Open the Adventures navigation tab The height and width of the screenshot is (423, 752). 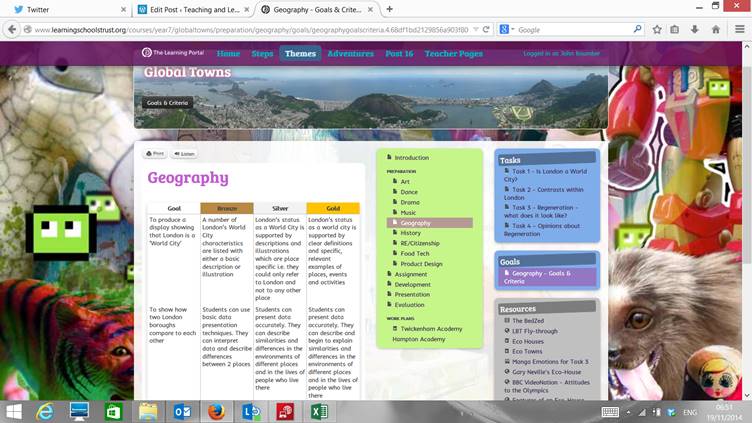pyautogui.click(x=350, y=54)
